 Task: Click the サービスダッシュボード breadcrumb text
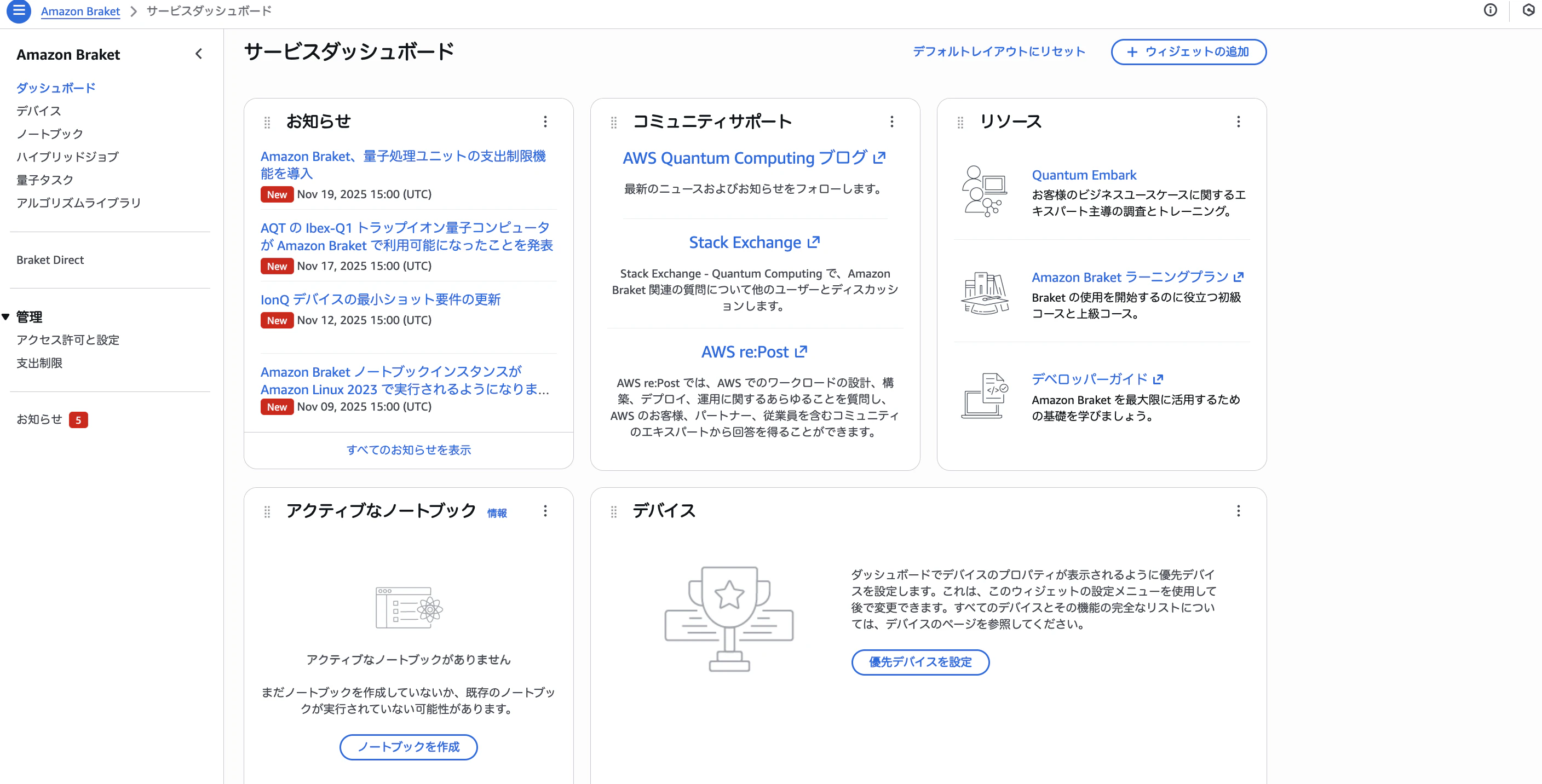pyautogui.click(x=209, y=11)
